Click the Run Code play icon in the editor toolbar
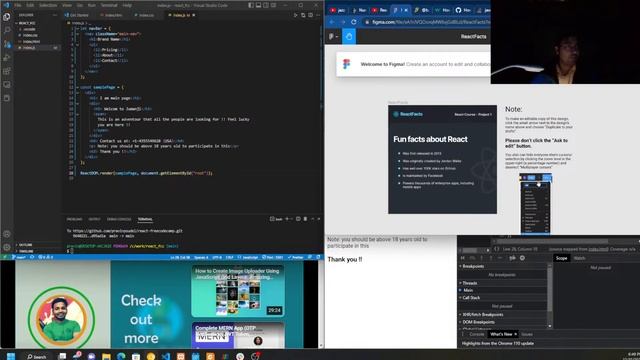Screen dimensions: 640x360 (x=296, y=15)
